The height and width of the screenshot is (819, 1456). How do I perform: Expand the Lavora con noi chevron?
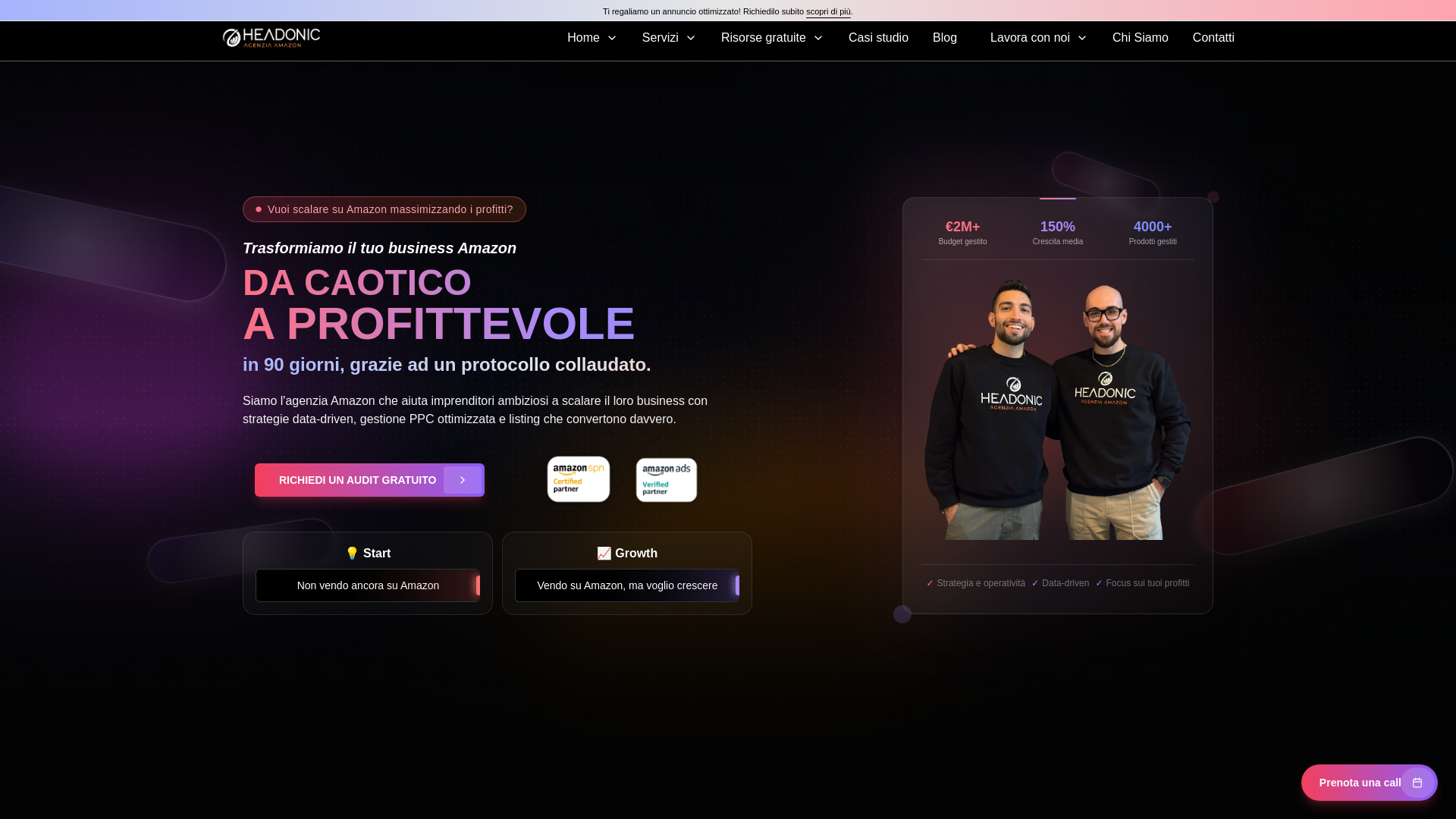click(x=1082, y=38)
